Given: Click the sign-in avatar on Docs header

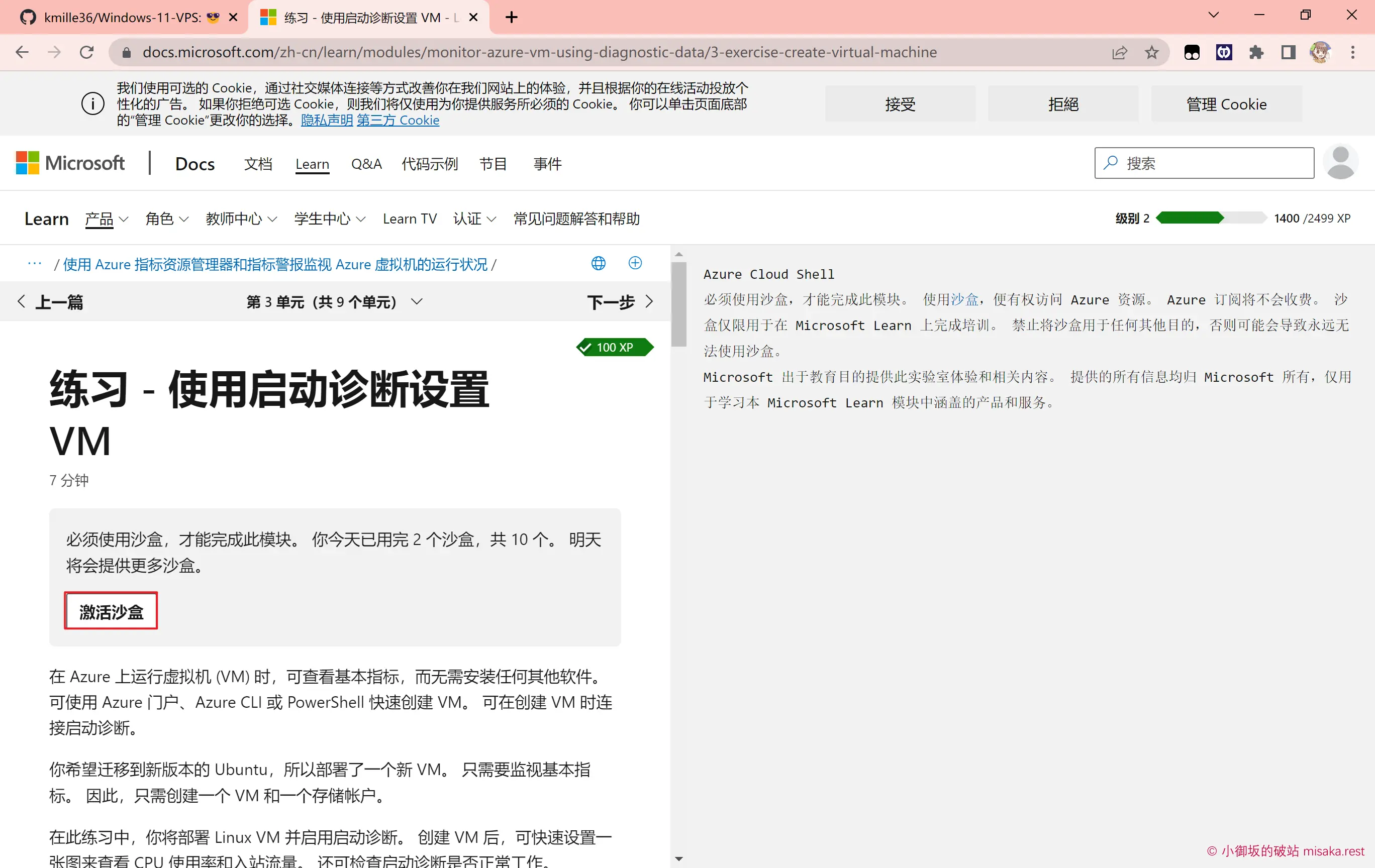Looking at the screenshot, I should click(x=1340, y=163).
